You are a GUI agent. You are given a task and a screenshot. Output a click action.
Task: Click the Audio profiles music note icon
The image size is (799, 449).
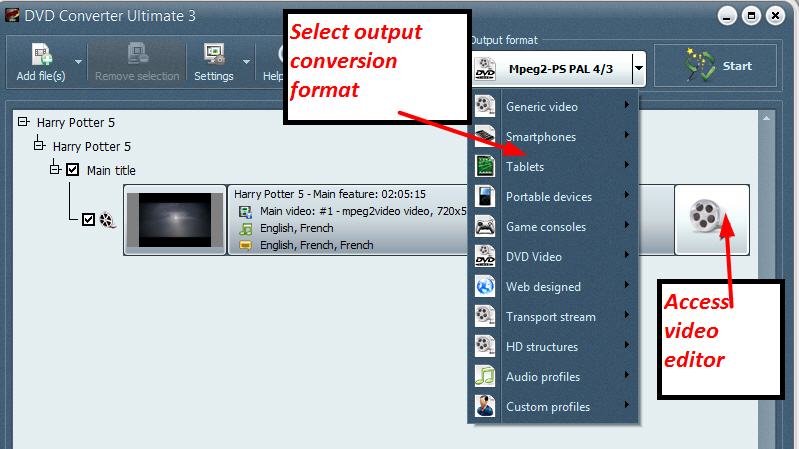pos(485,377)
